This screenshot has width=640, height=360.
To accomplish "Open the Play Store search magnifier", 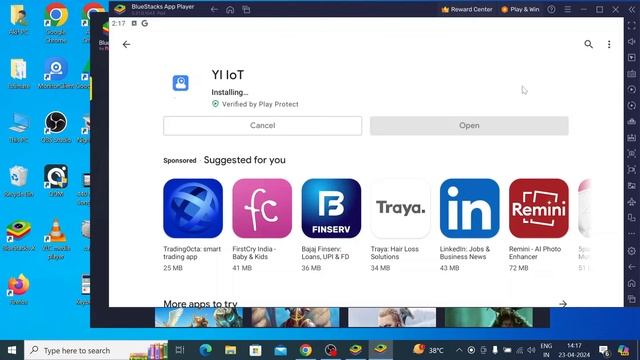I will click(588, 44).
